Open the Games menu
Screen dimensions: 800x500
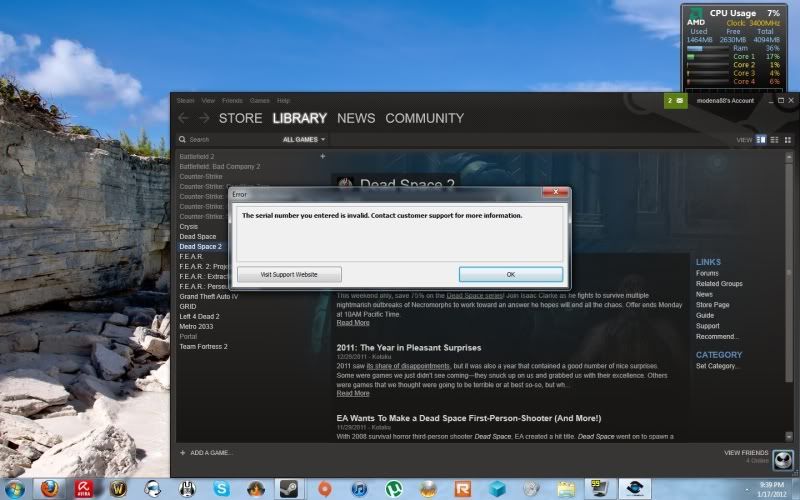click(259, 101)
